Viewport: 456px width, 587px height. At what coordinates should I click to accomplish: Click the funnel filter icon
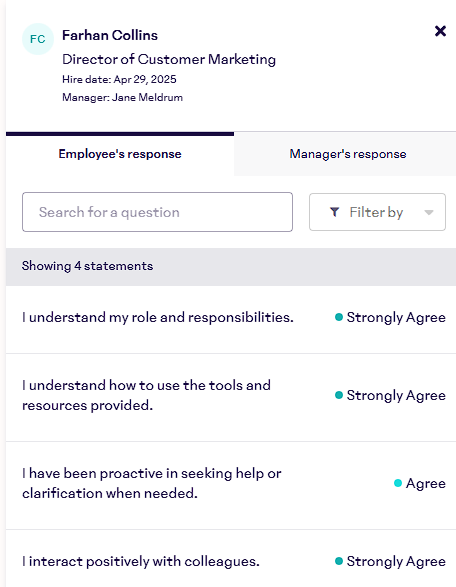tap(334, 212)
